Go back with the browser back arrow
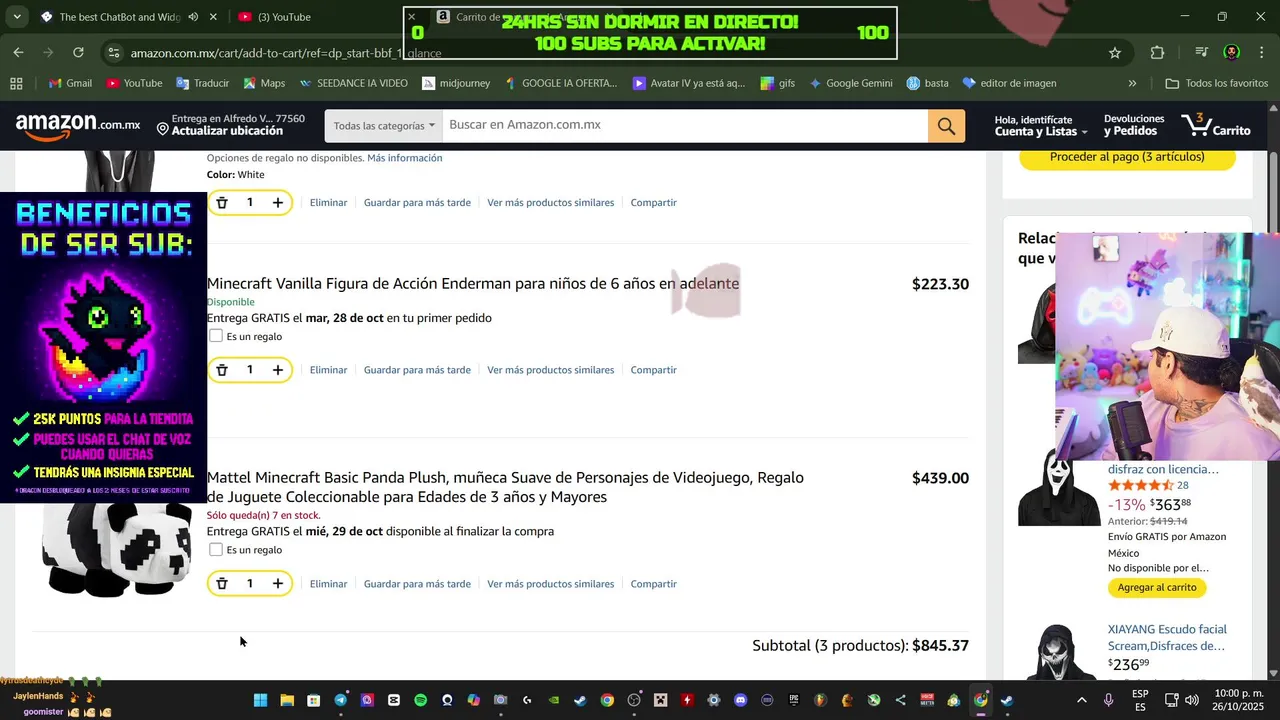Screen dimensions: 1280x720 point(18,52)
